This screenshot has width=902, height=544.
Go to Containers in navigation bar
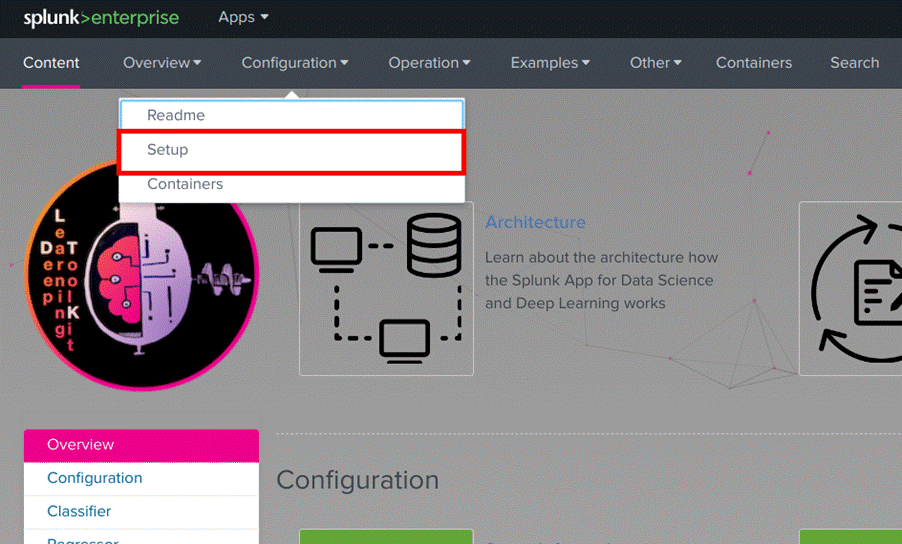[x=753, y=62]
